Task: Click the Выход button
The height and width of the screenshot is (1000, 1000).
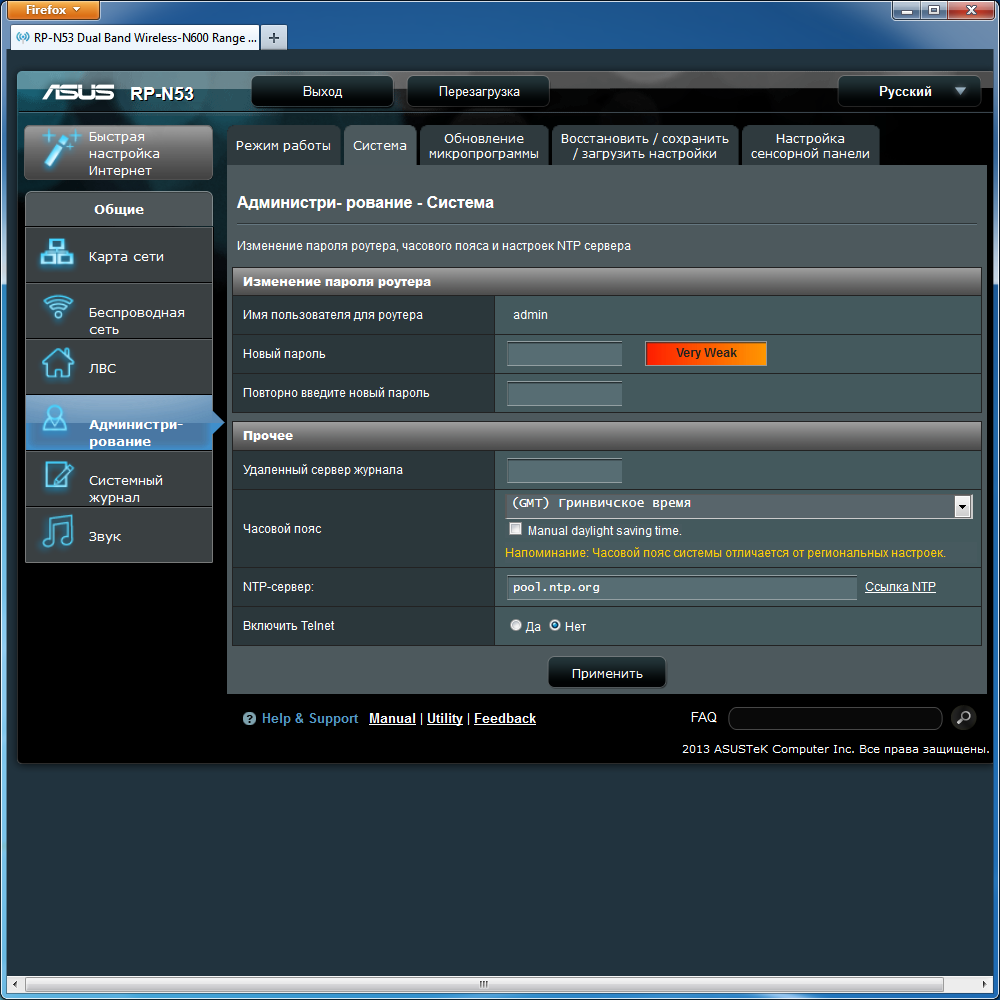Action: (x=323, y=91)
